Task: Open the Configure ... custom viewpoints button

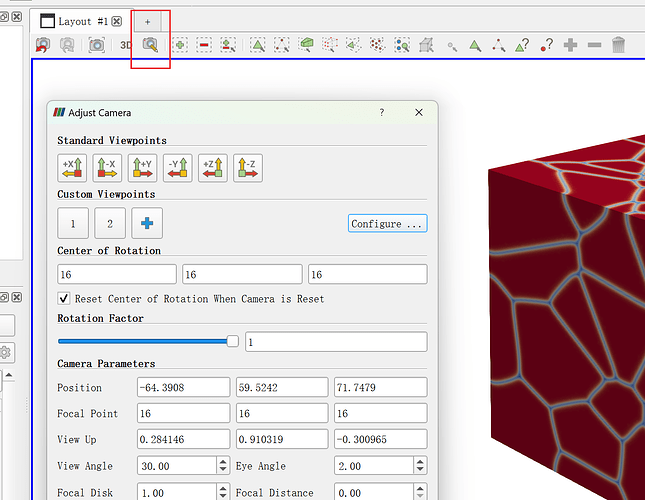Action: (x=387, y=223)
